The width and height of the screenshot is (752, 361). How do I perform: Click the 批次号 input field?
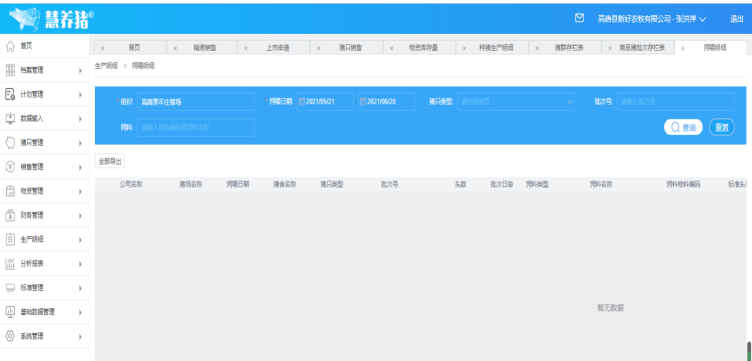[676, 102]
